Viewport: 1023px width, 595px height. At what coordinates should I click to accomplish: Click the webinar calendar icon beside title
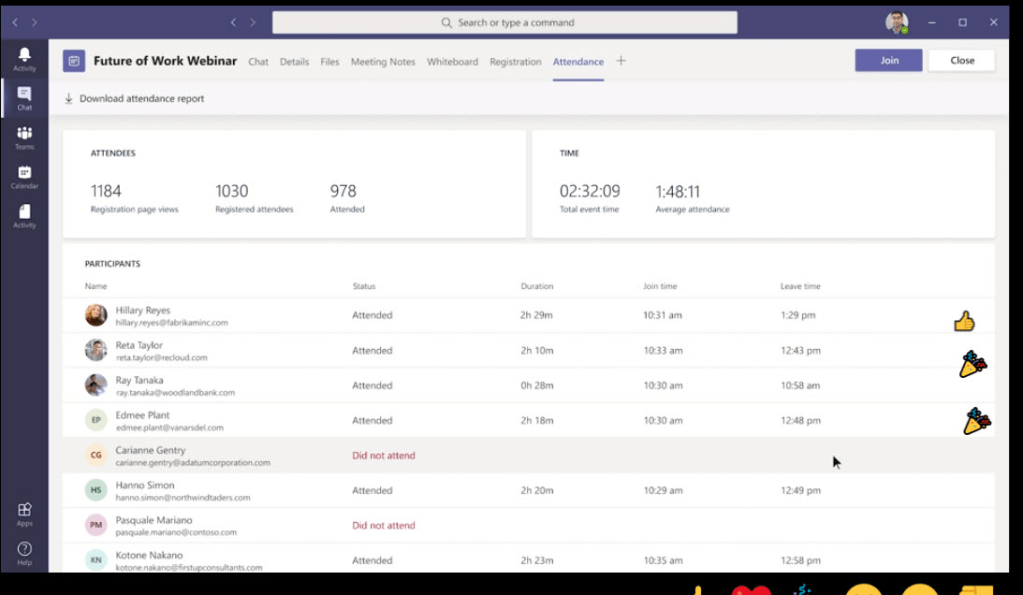(x=74, y=61)
